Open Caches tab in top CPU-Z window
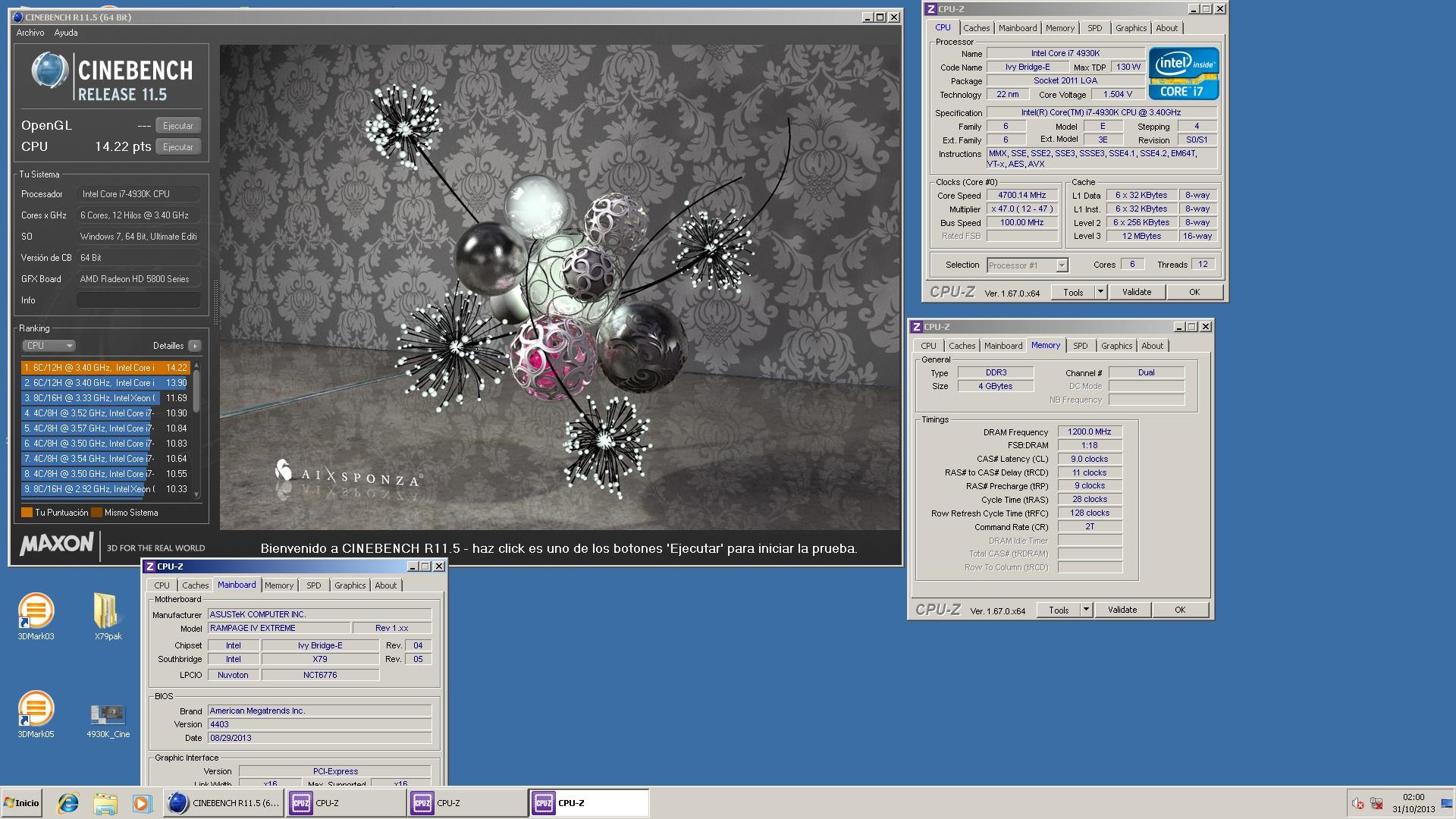The width and height of the screenshot is (1456, 819). [x=976, y=28]
